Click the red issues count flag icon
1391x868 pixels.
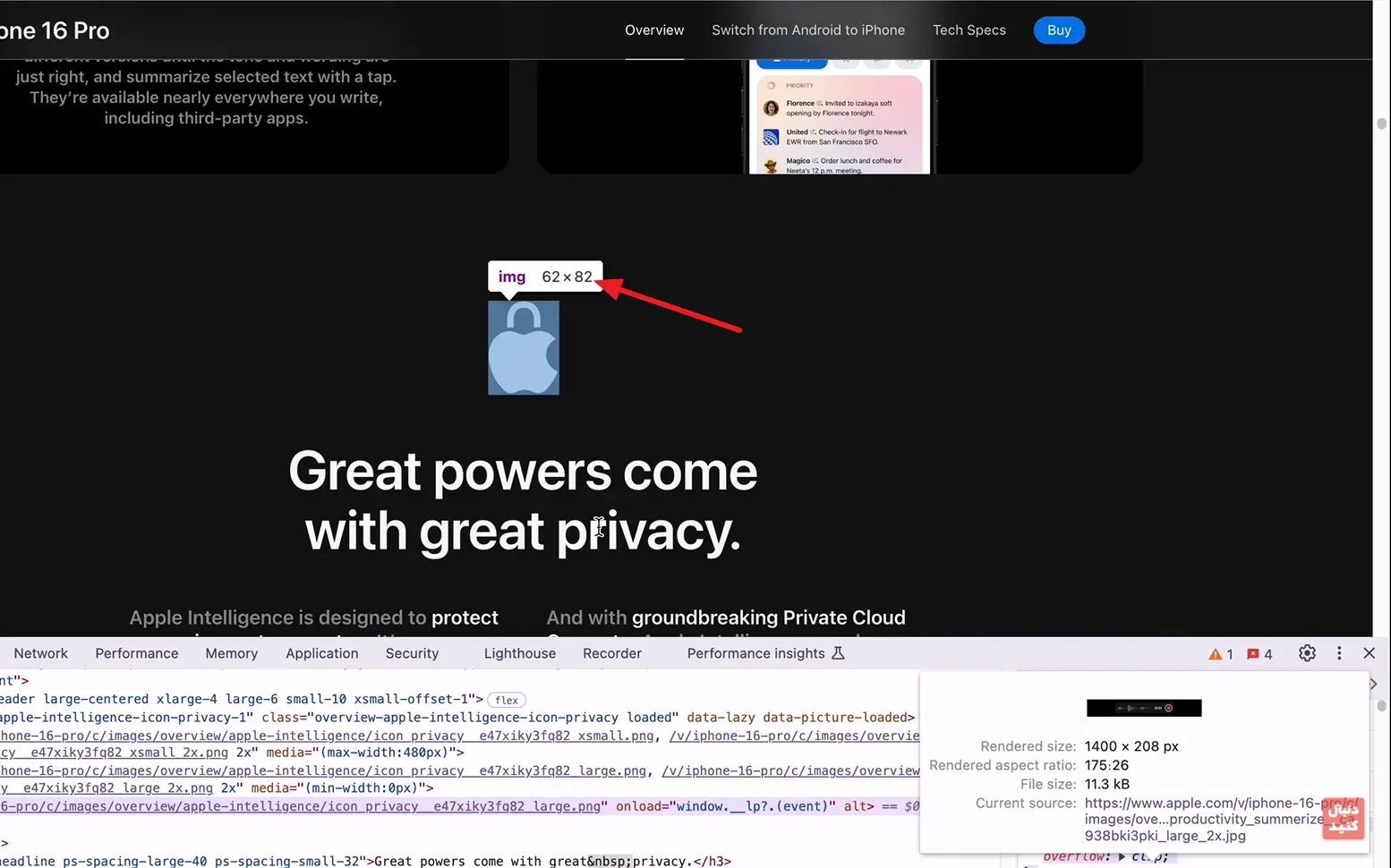tap(1252, 654)
